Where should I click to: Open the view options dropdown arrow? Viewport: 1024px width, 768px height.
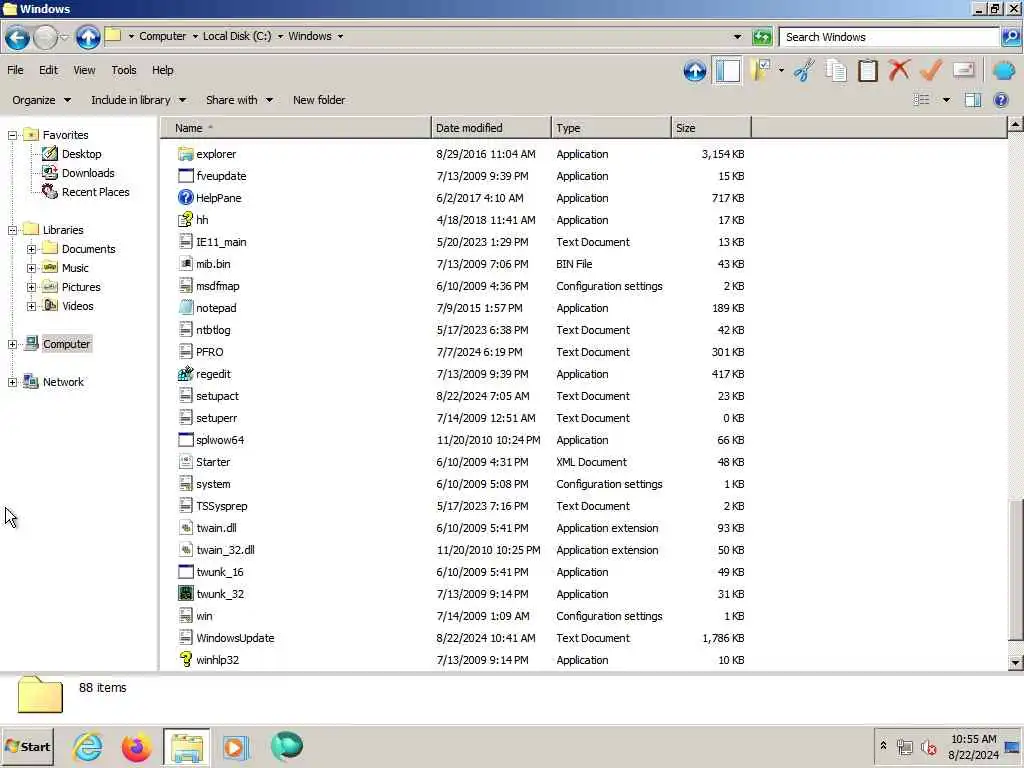point(946,100)
